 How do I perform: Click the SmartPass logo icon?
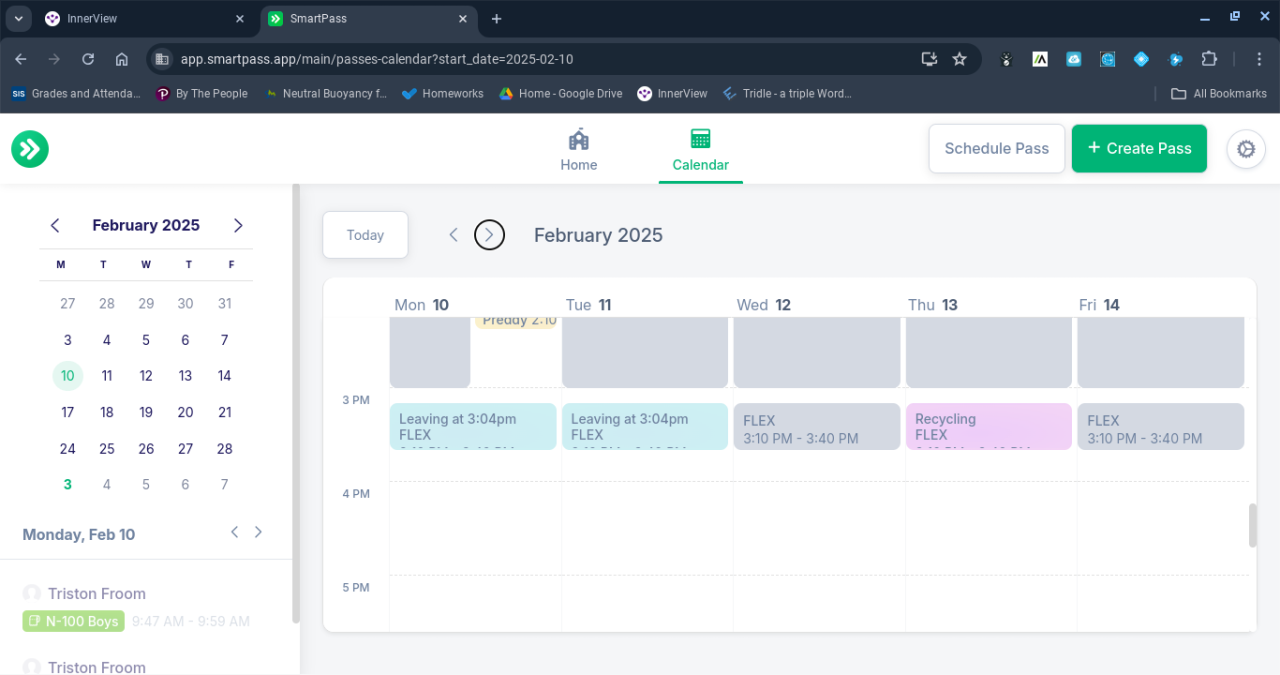tap(30, 149)
